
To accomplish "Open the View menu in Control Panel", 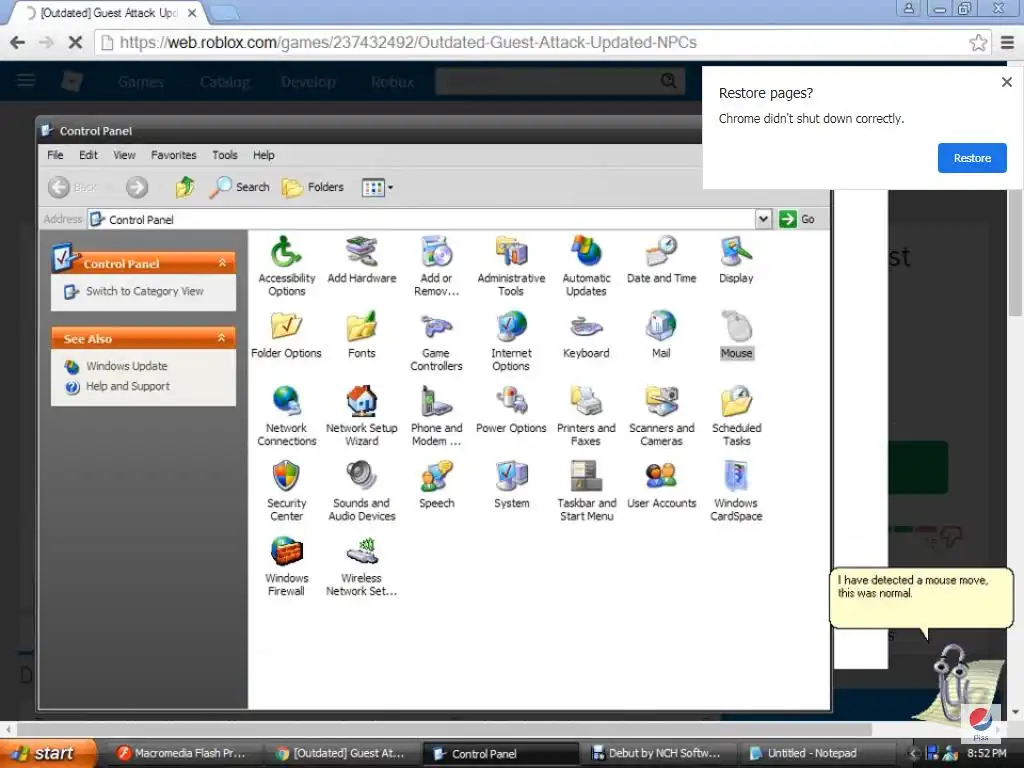I will coord(124,155).
